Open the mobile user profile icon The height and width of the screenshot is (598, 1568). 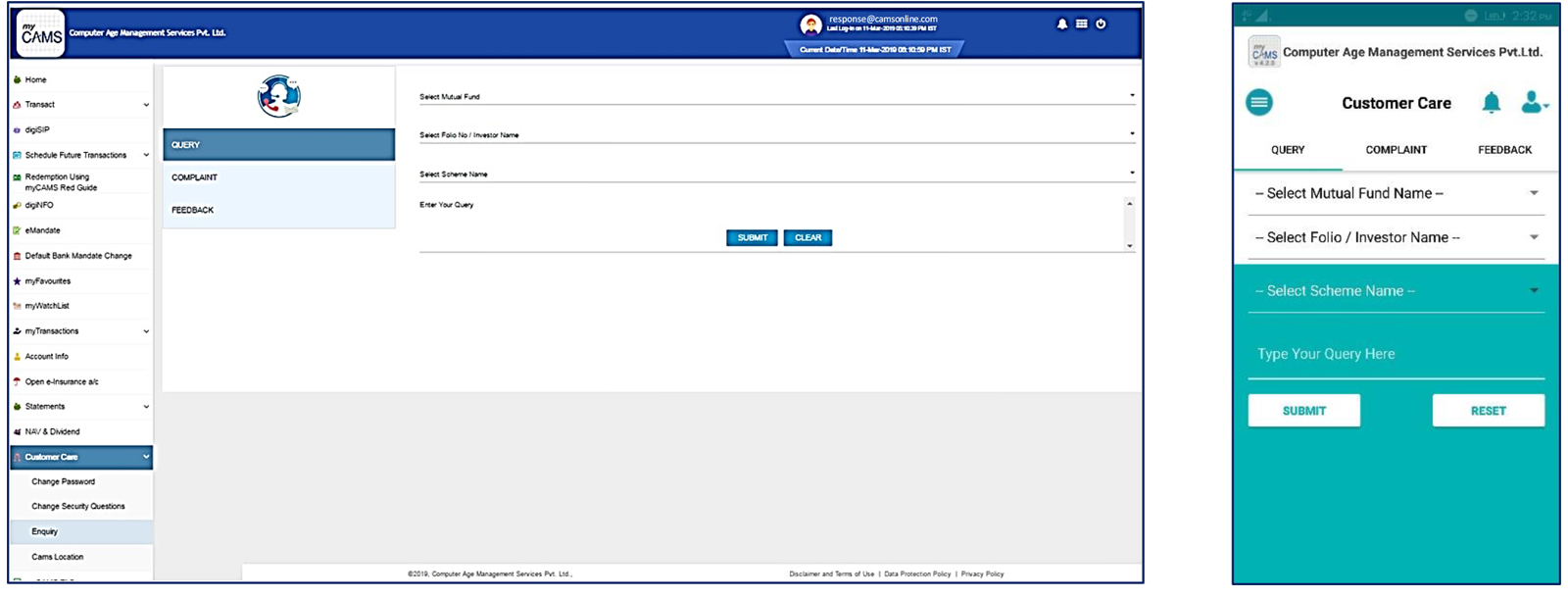pyautogui.click(x=1533, y=103)
